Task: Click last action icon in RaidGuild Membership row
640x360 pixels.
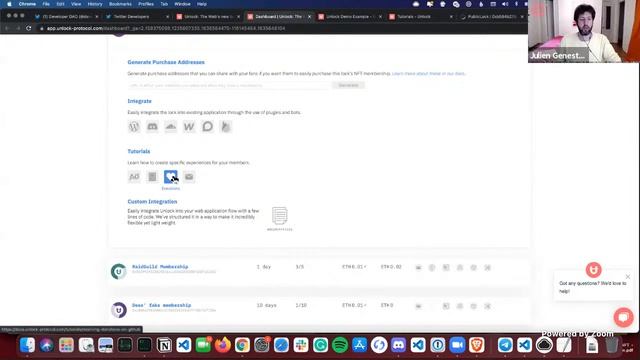Action: pos(487,268)
